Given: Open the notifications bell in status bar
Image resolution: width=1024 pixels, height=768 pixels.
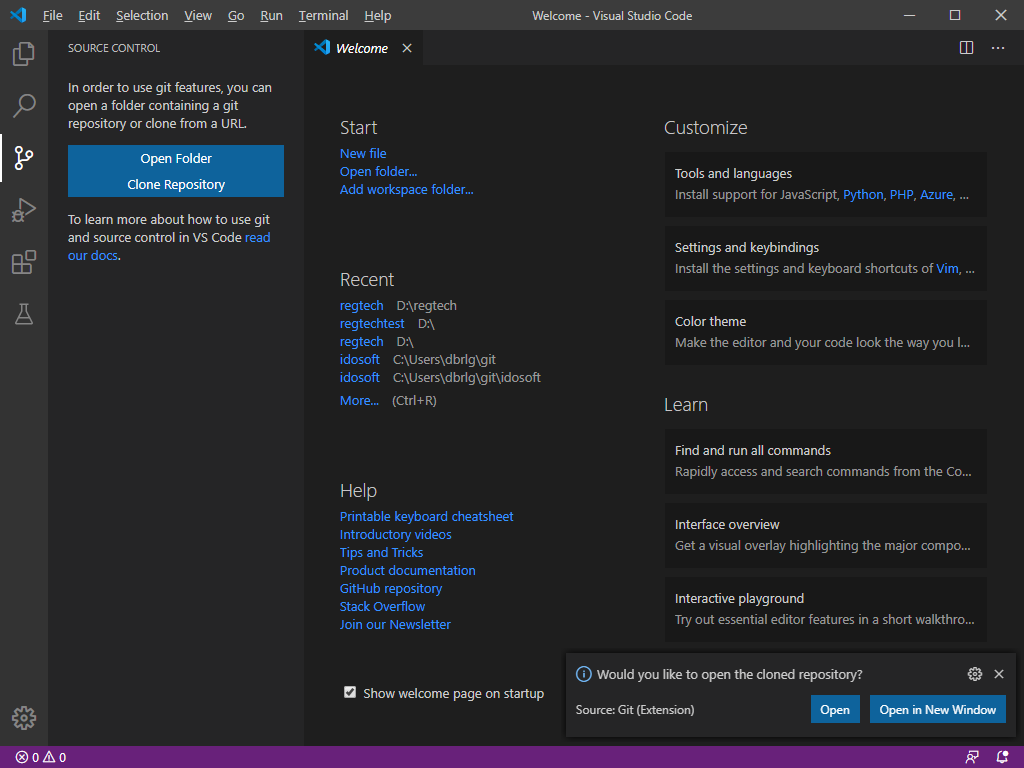Looking at the screenshot, I should pyautogui.click(x=1002, y=758).
